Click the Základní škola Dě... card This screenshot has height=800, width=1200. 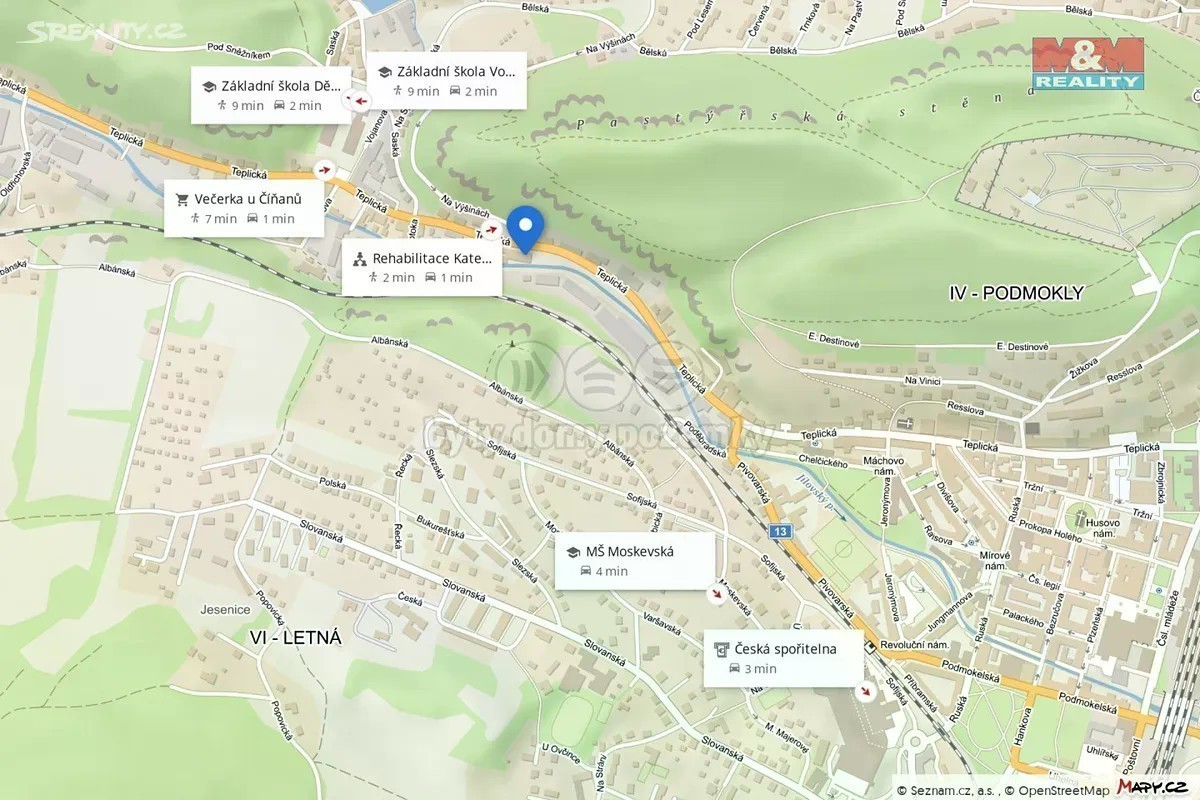(271, 95)
